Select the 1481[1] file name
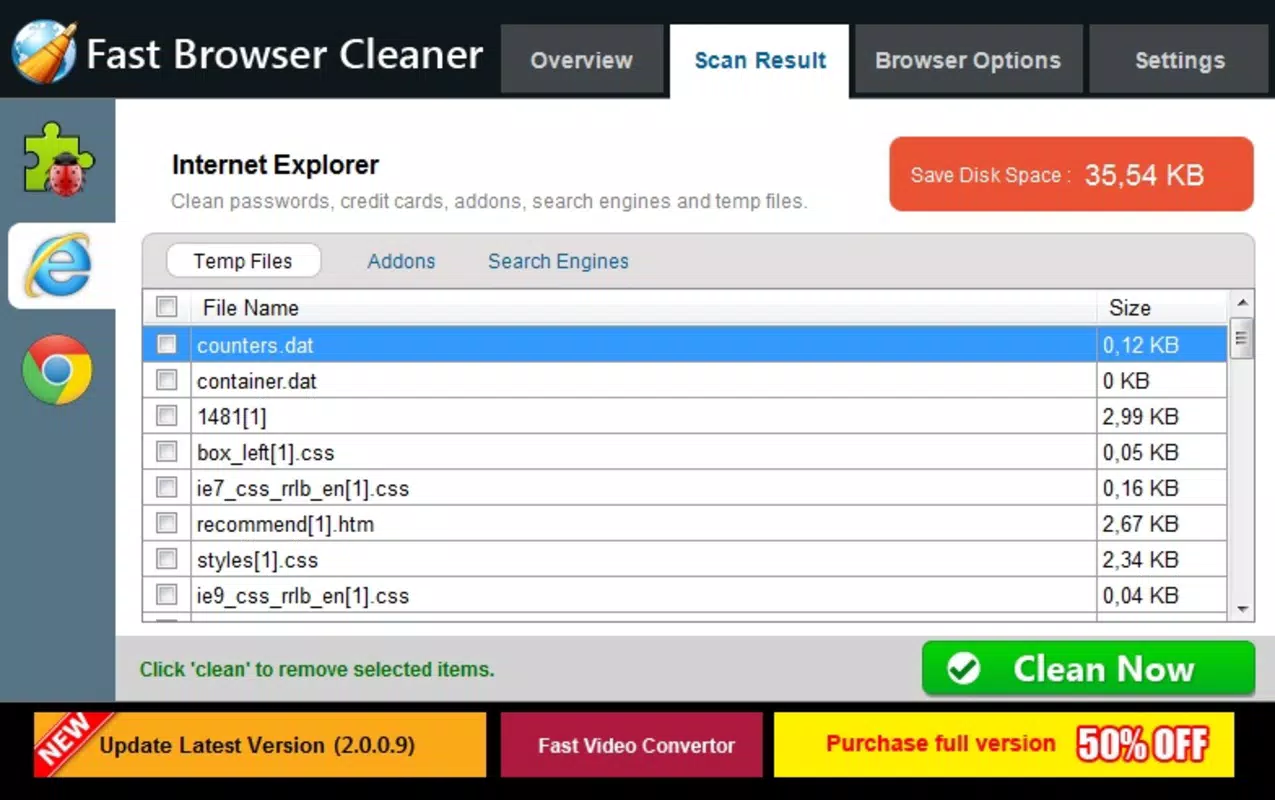Image resolution: width=1275 pixels, height=800 pixels. (x=232, y=417)
